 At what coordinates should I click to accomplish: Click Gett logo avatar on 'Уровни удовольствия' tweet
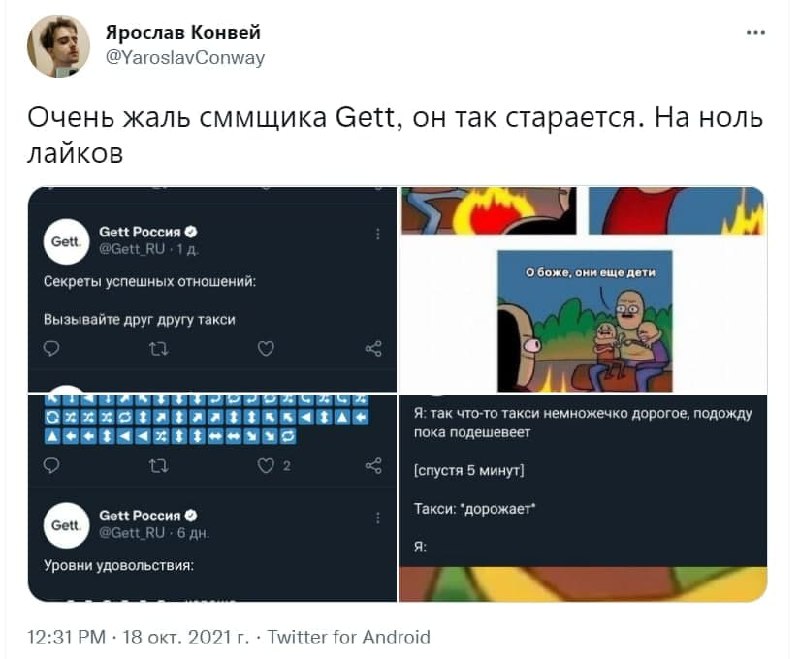[x=64, y=526]
